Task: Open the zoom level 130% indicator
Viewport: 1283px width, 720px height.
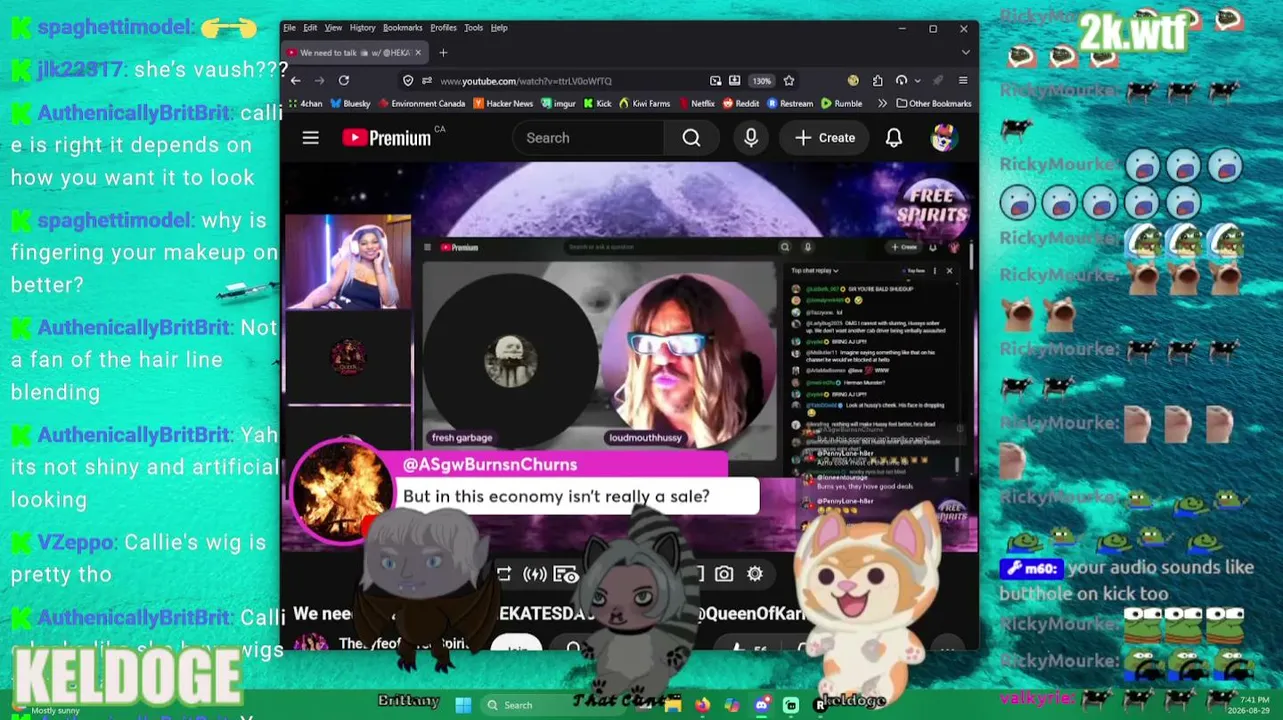Action: point(762,81)
